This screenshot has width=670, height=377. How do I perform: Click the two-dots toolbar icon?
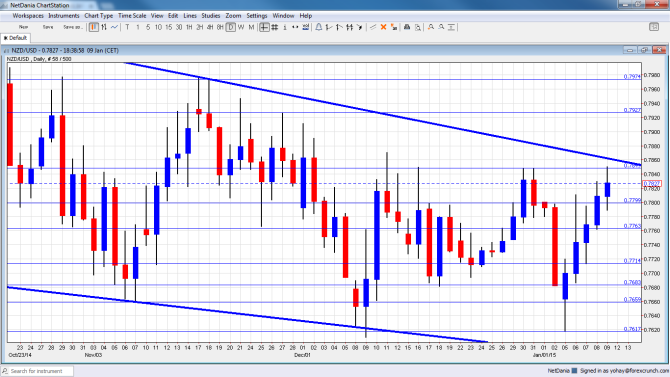point(295,27)
